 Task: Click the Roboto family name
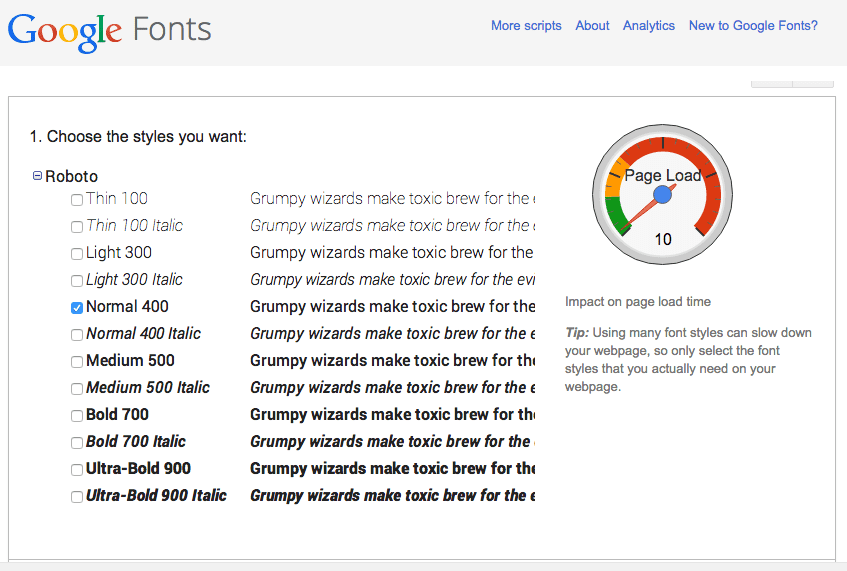[71, 177]
